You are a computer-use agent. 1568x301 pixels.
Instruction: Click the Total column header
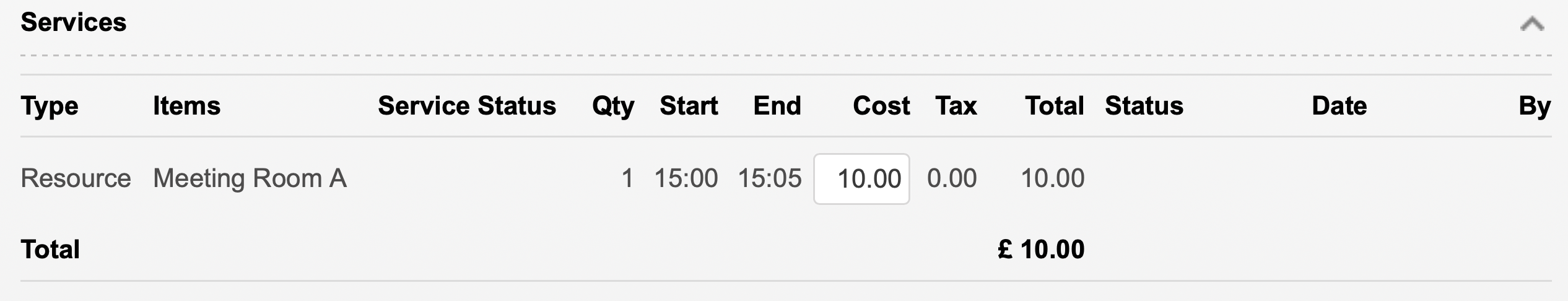[x=1055, y=106]
